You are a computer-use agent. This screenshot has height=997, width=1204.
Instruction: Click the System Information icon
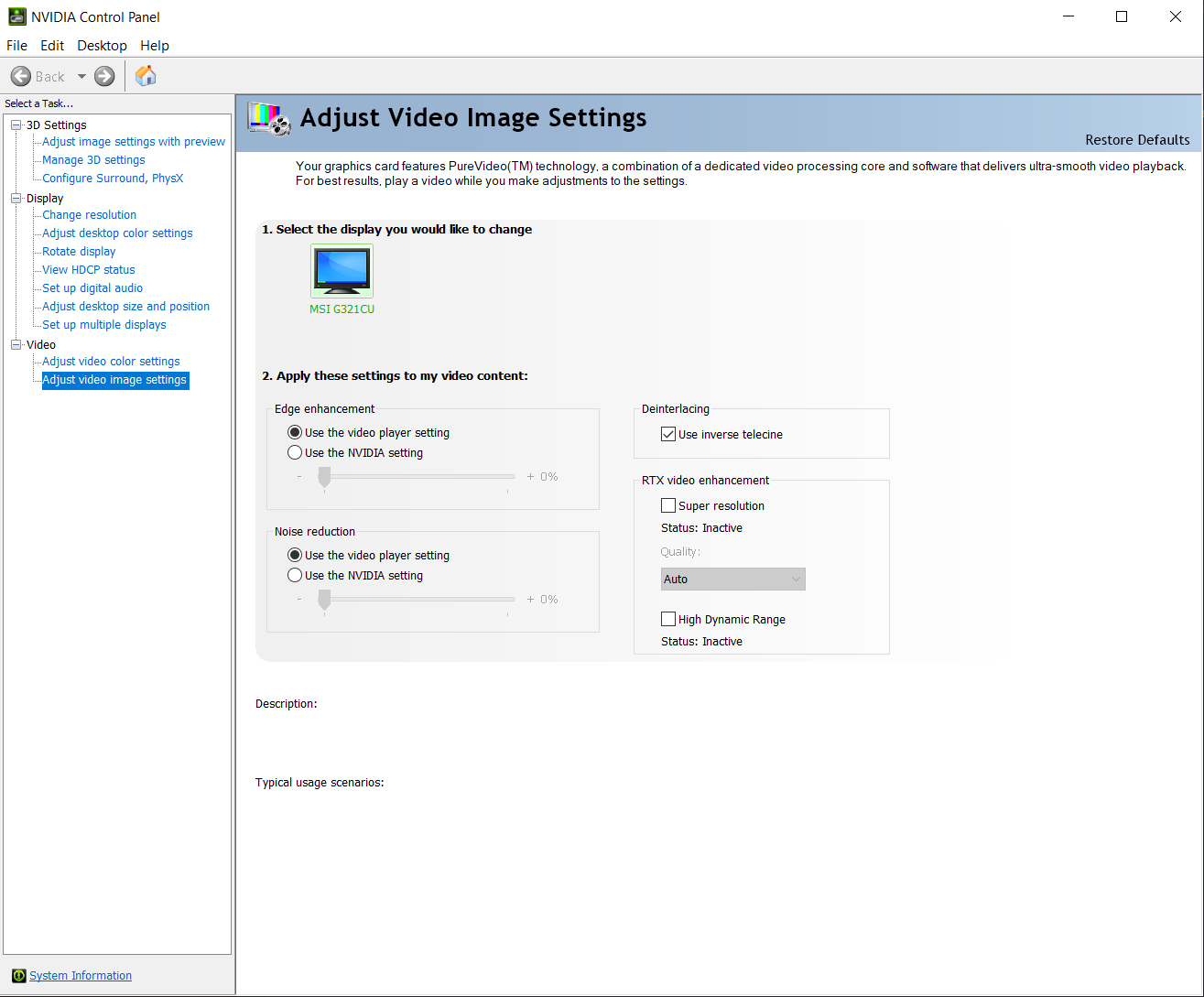point(18,976)
